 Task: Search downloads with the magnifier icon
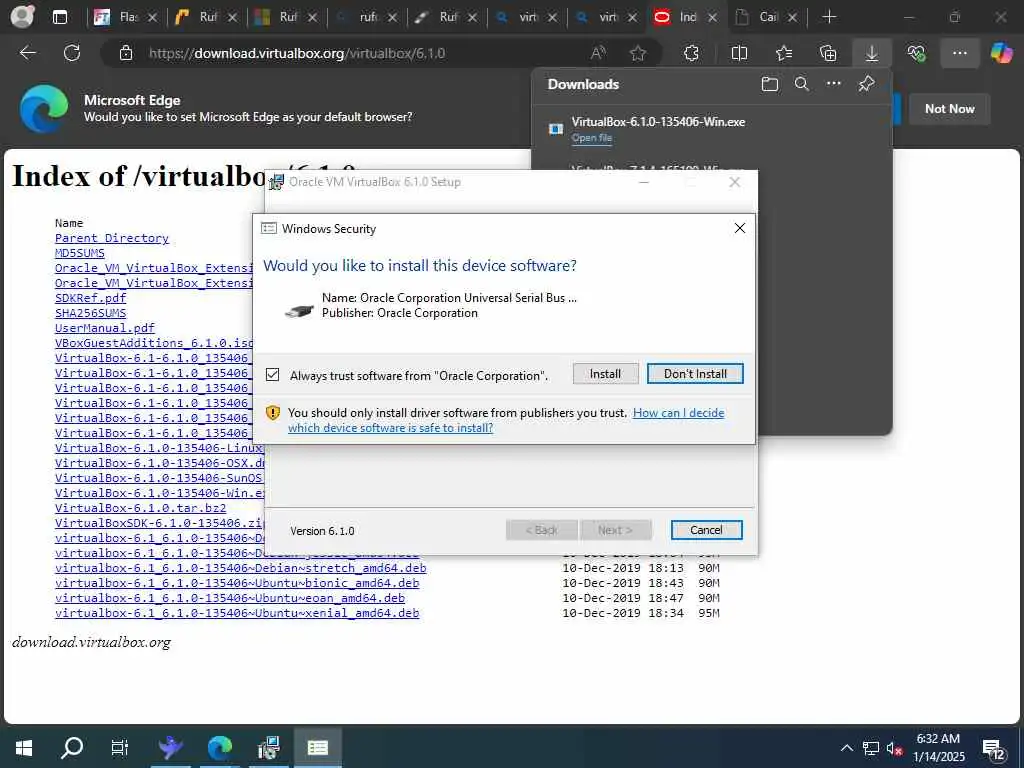(801, 84)
